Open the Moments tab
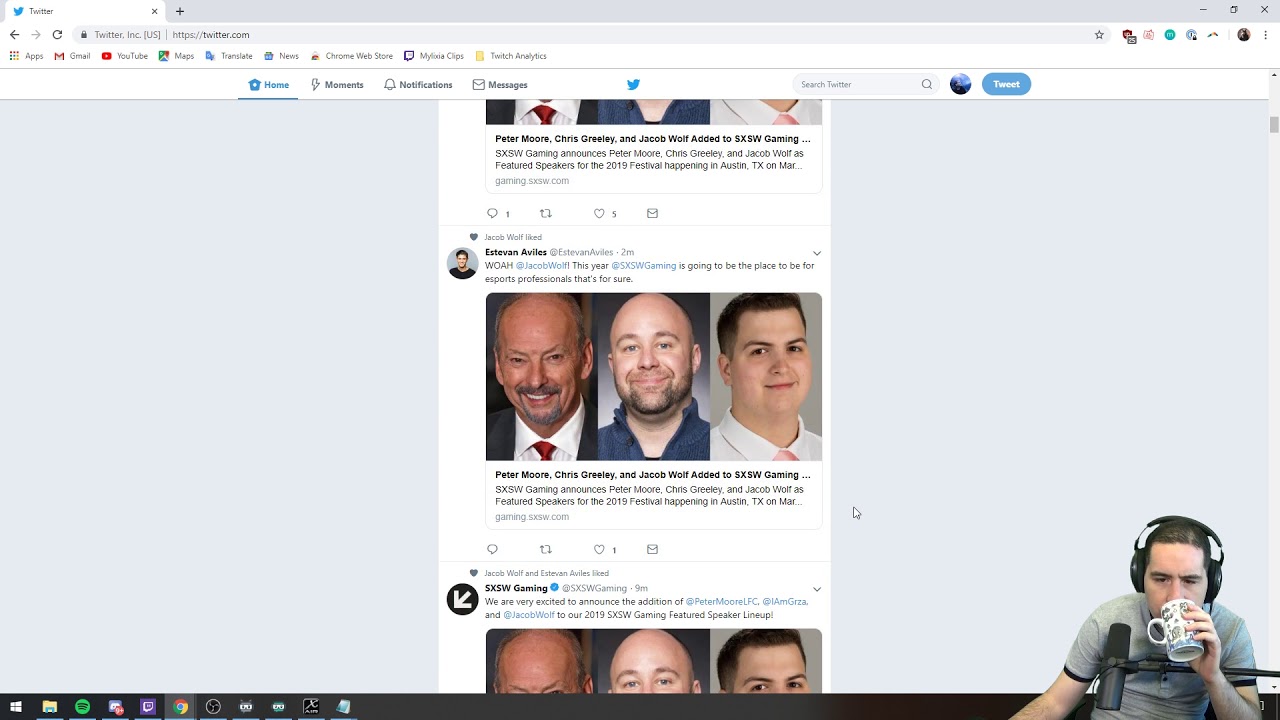This screenshot has height=720, width=1280. (337, 85)
